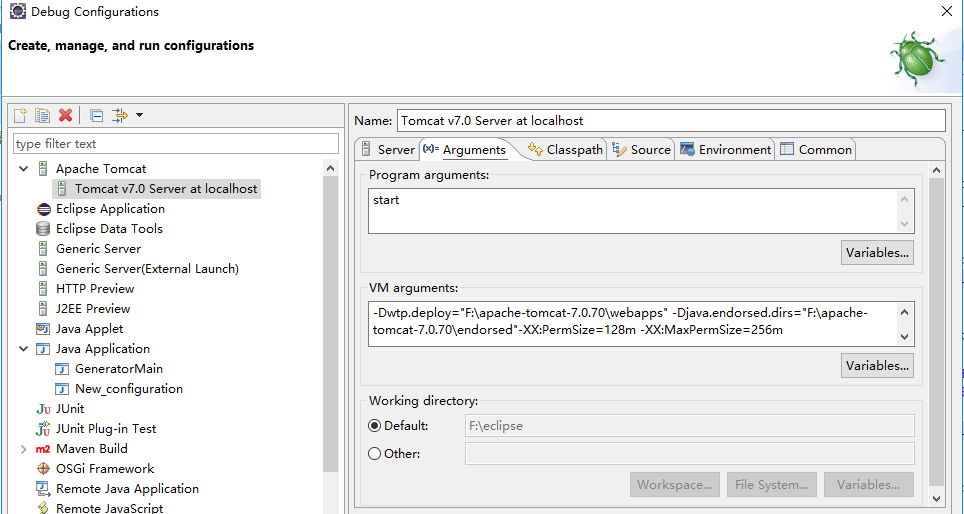Click the Duplicate launch configuration icon
964x514 pixels.
click(42, 115)
